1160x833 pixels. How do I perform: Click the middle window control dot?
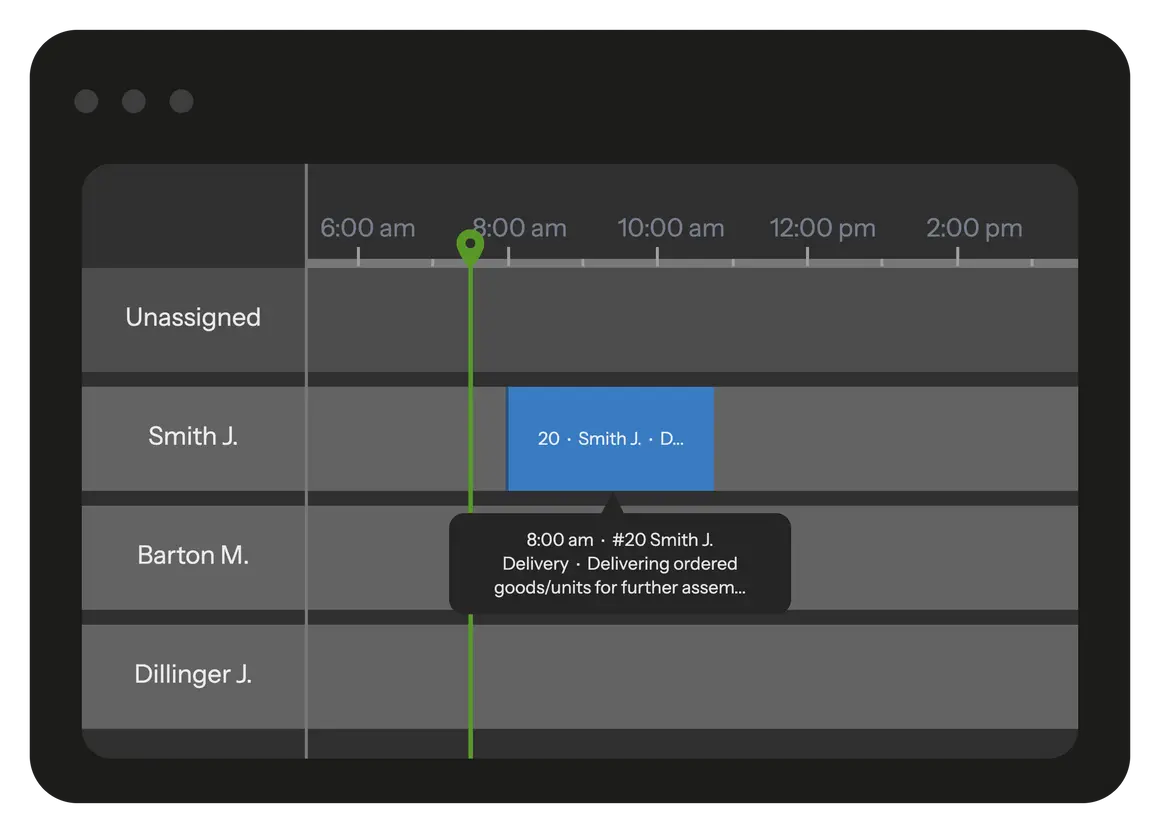(133, 101)
